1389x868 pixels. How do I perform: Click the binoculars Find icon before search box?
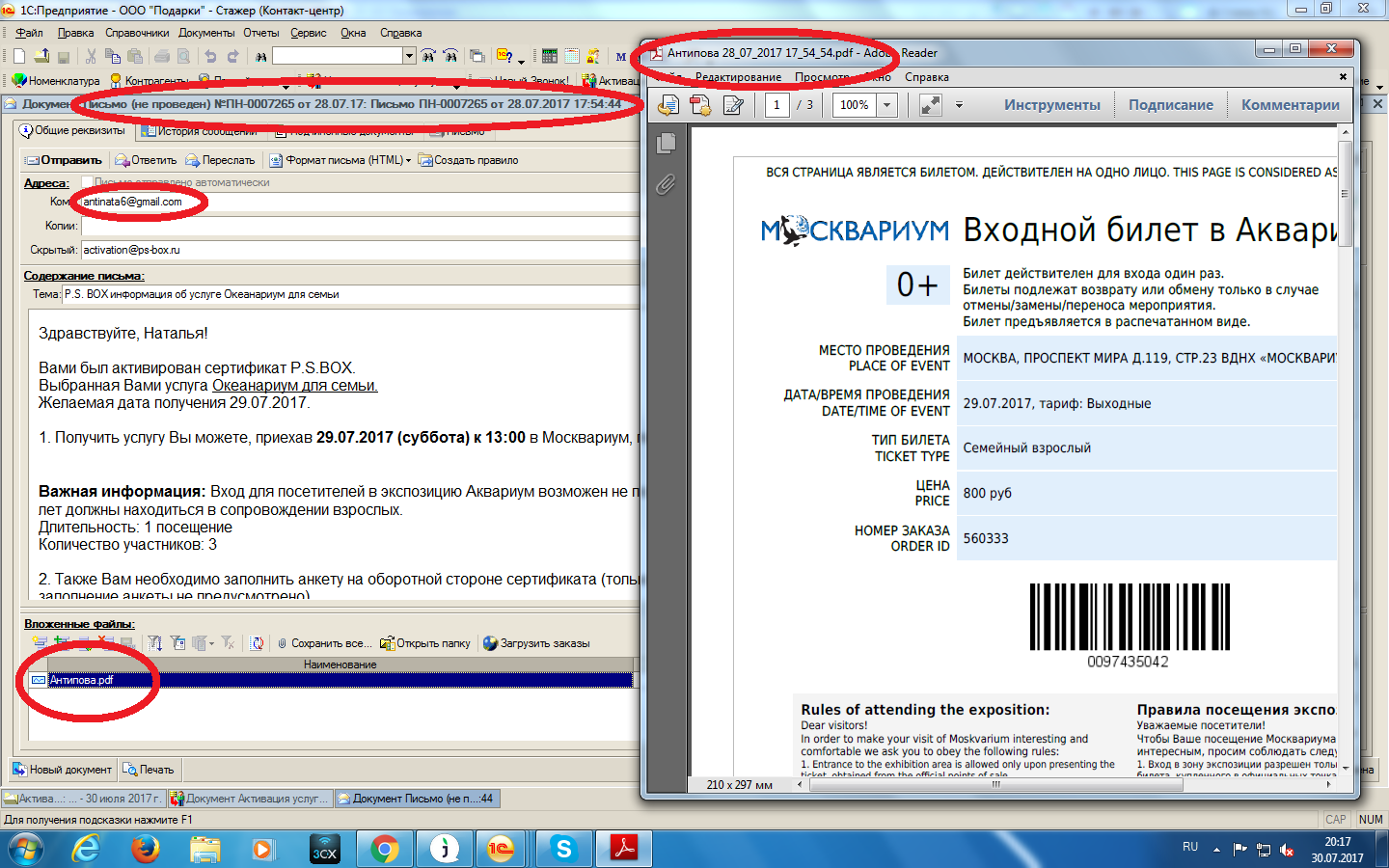[x=260, y=56]
